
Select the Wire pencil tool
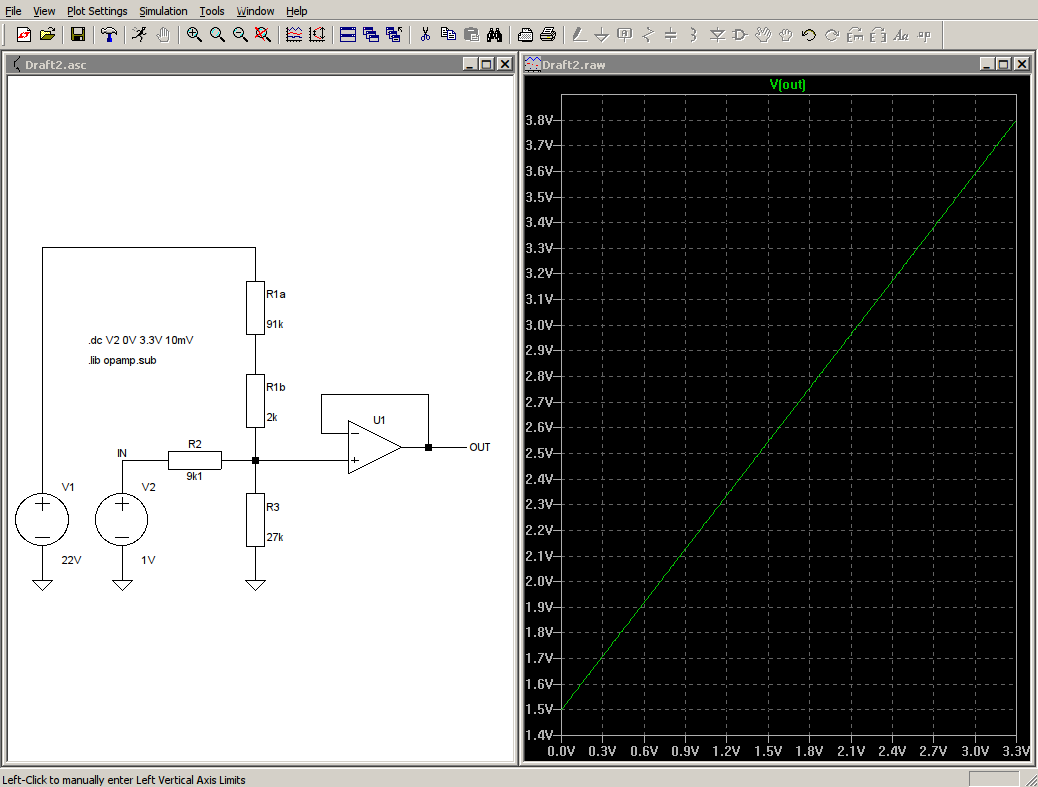tap(579, 34)
